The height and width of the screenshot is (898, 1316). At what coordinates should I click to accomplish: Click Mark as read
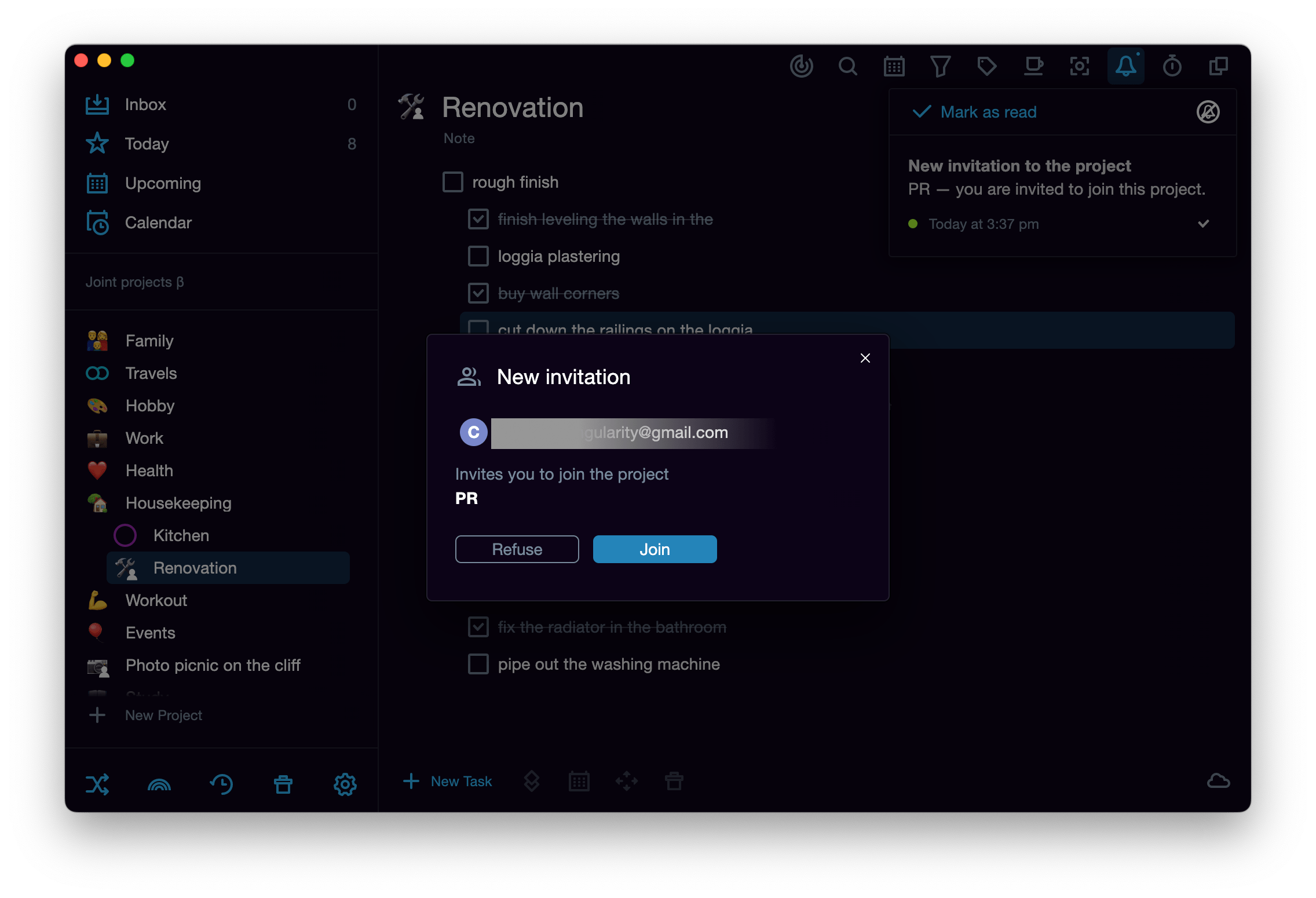[974, 112]
